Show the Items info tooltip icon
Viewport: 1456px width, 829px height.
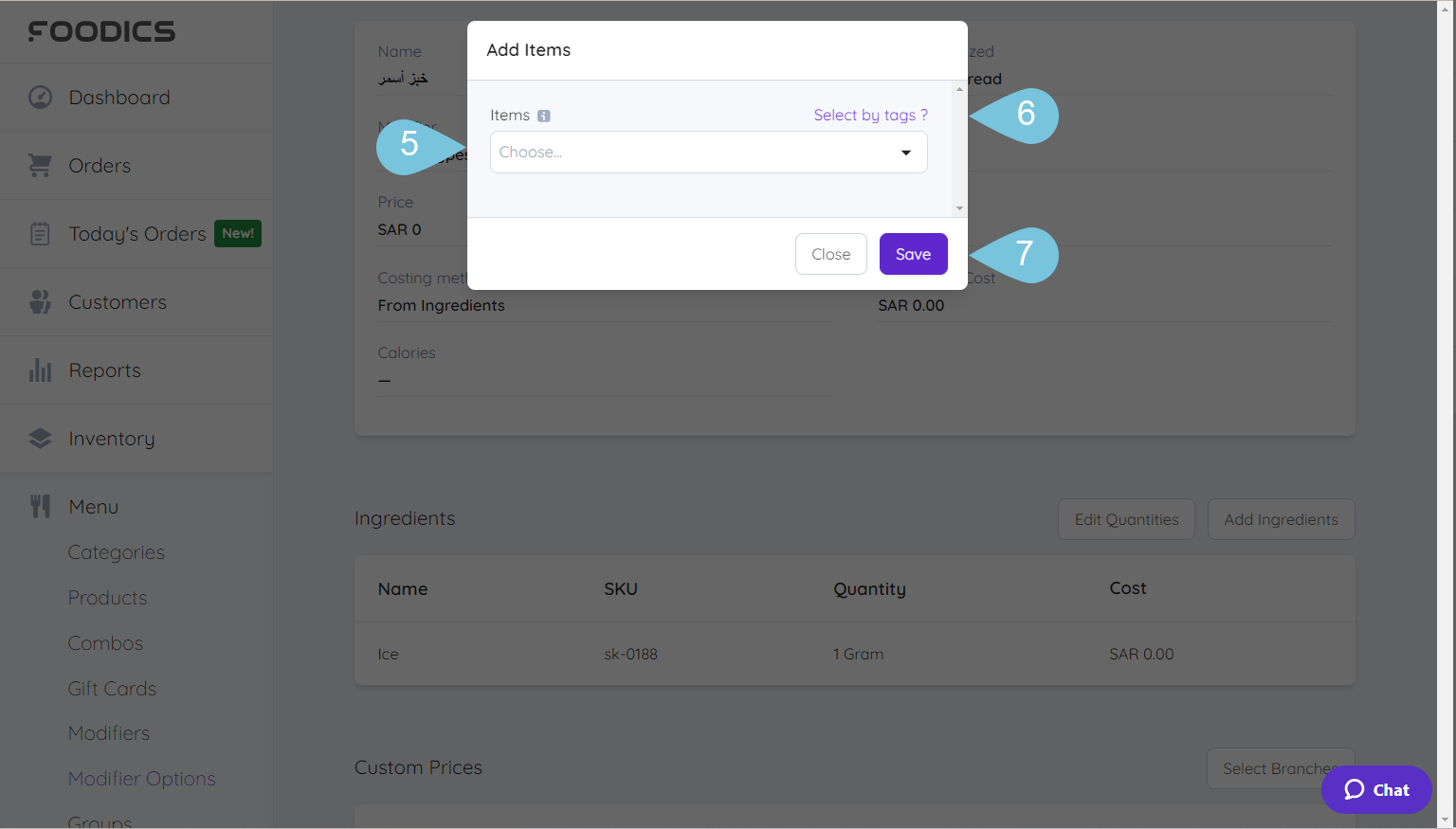pyautogui.click(x=544, y=115)
